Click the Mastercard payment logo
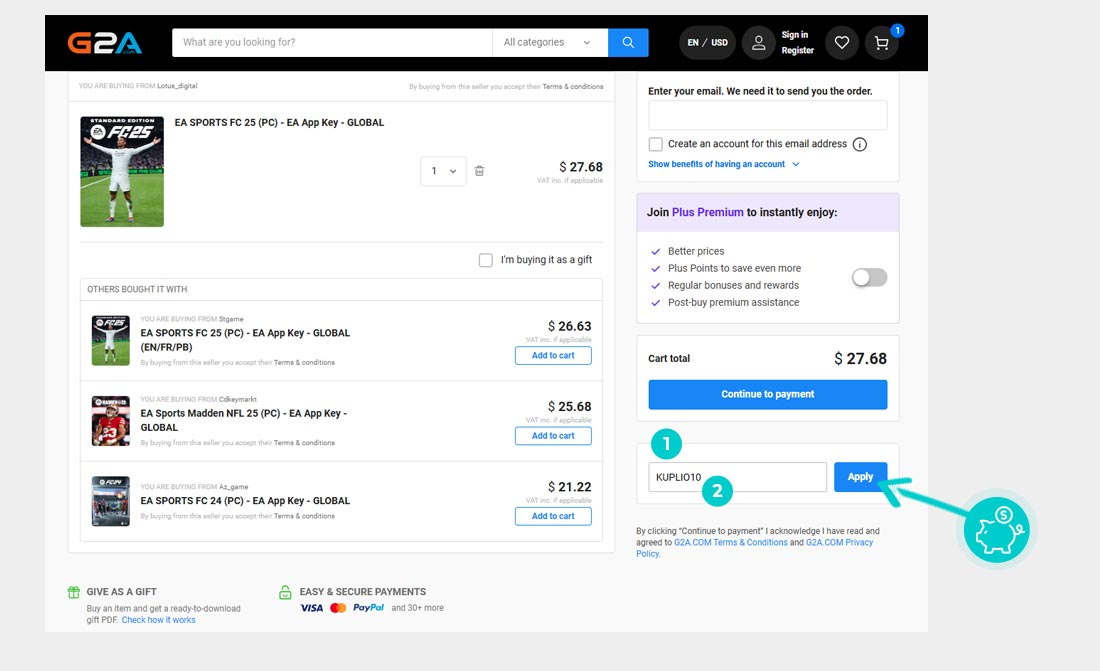This screenshot has height=671, width=1100. (x=338, y=608)
